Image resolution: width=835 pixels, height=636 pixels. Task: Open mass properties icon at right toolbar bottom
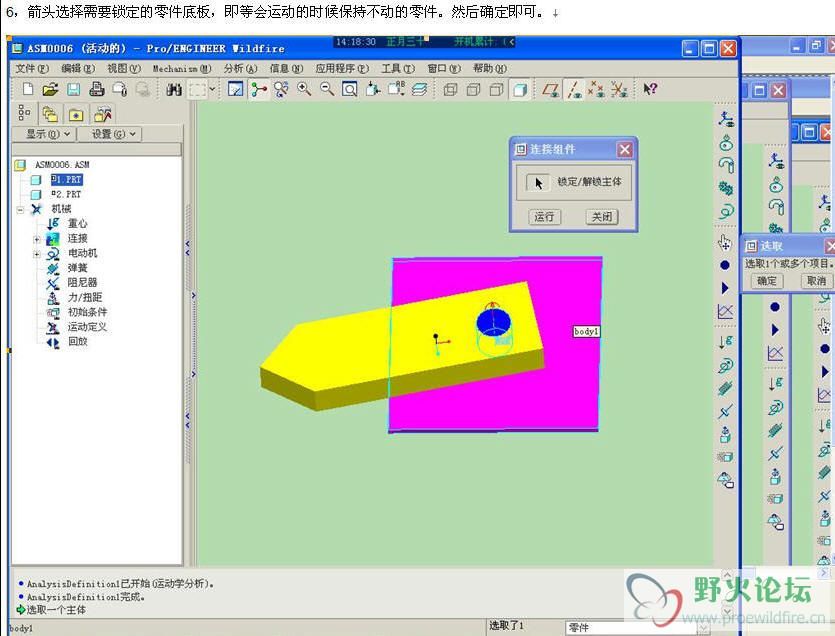(x=725, y=480)
